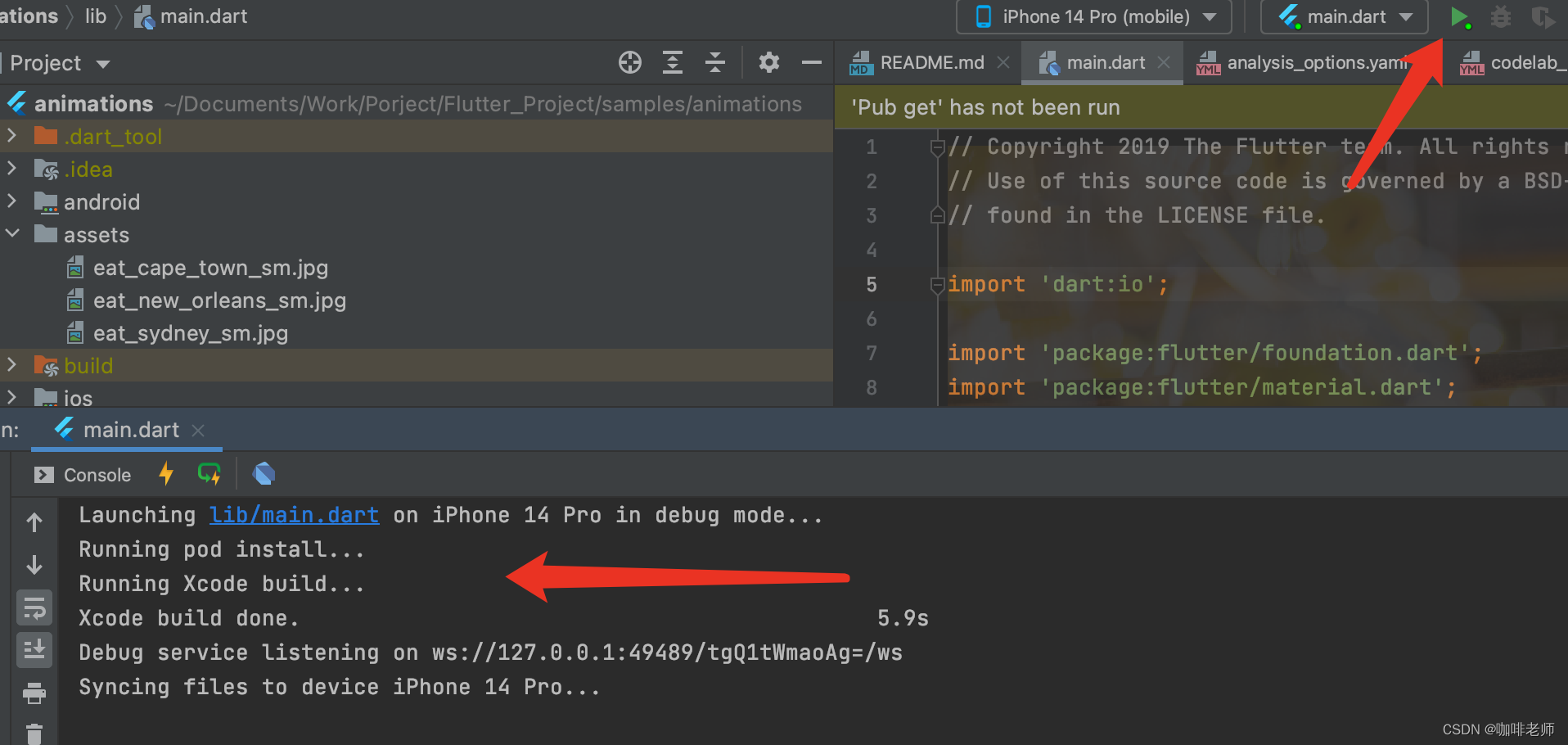The height and width of the screenshot is (745, 1568).
Task: Expand all project tree nodes
Action: point(673,62)
